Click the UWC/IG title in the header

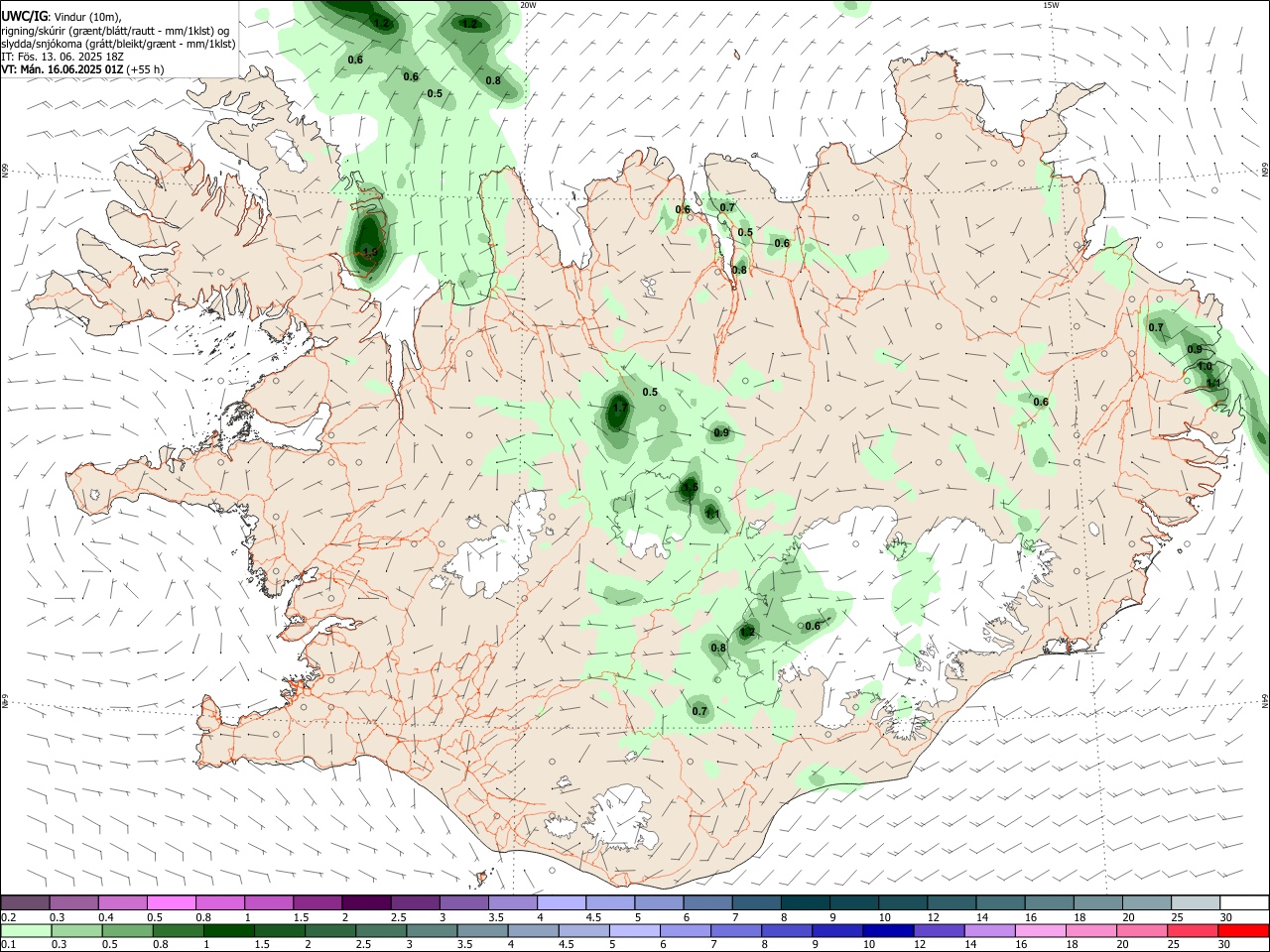(24, 16)
